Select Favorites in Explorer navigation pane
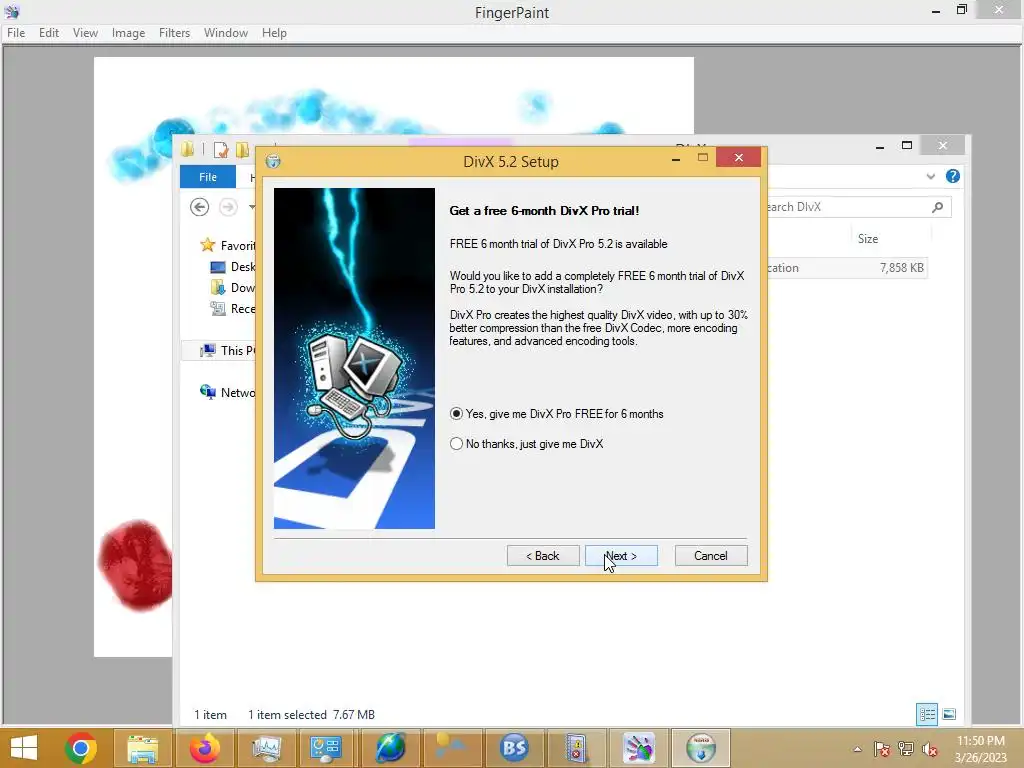1024x768 pixels. (227, 246)
